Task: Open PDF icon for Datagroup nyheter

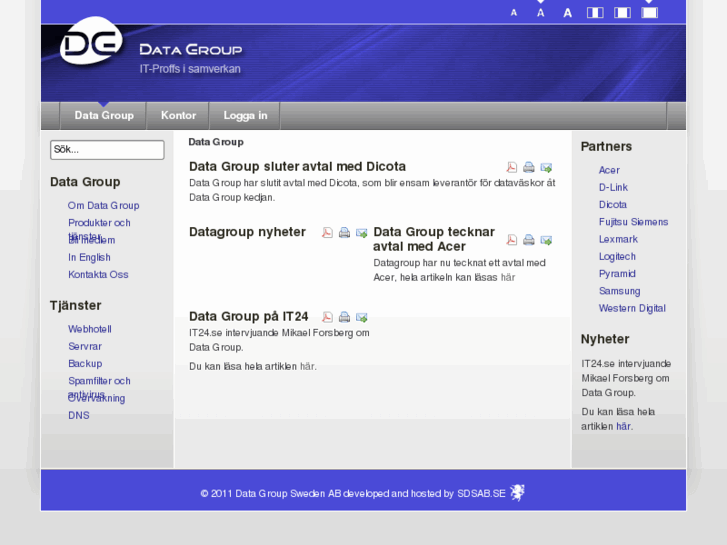Action: [x=327, y=232]
